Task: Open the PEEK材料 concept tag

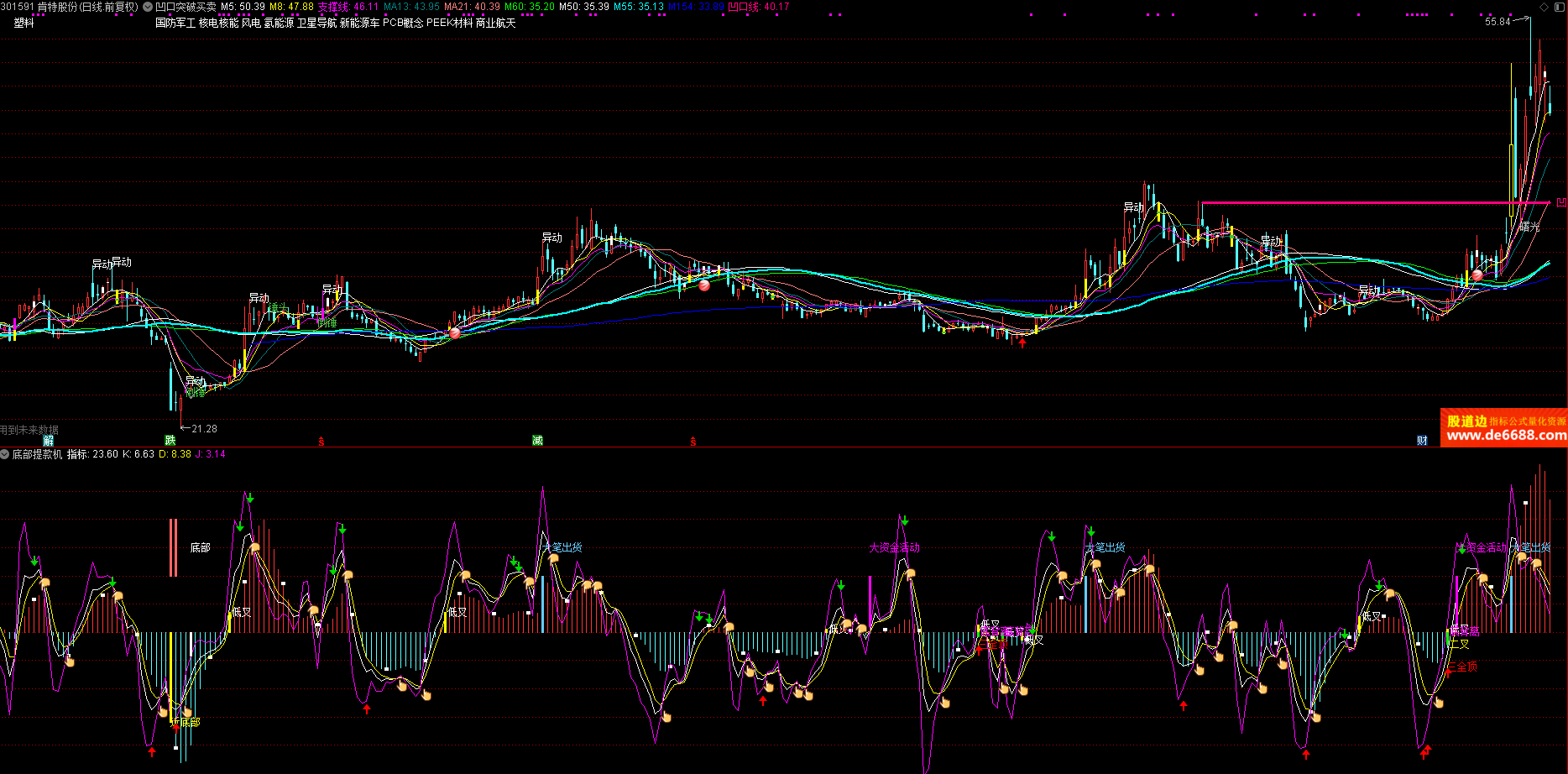Action: 450,23
